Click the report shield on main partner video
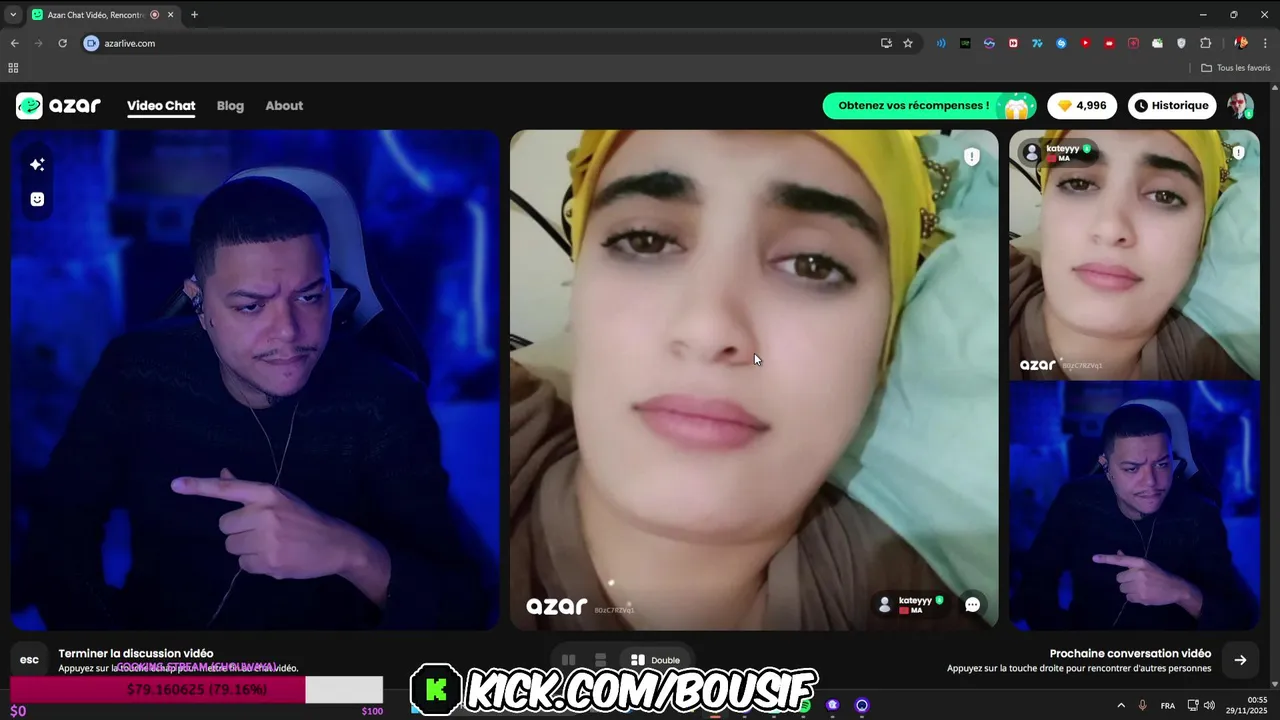The width and height of the screenshot is (1280, 720). coord(971,157)
